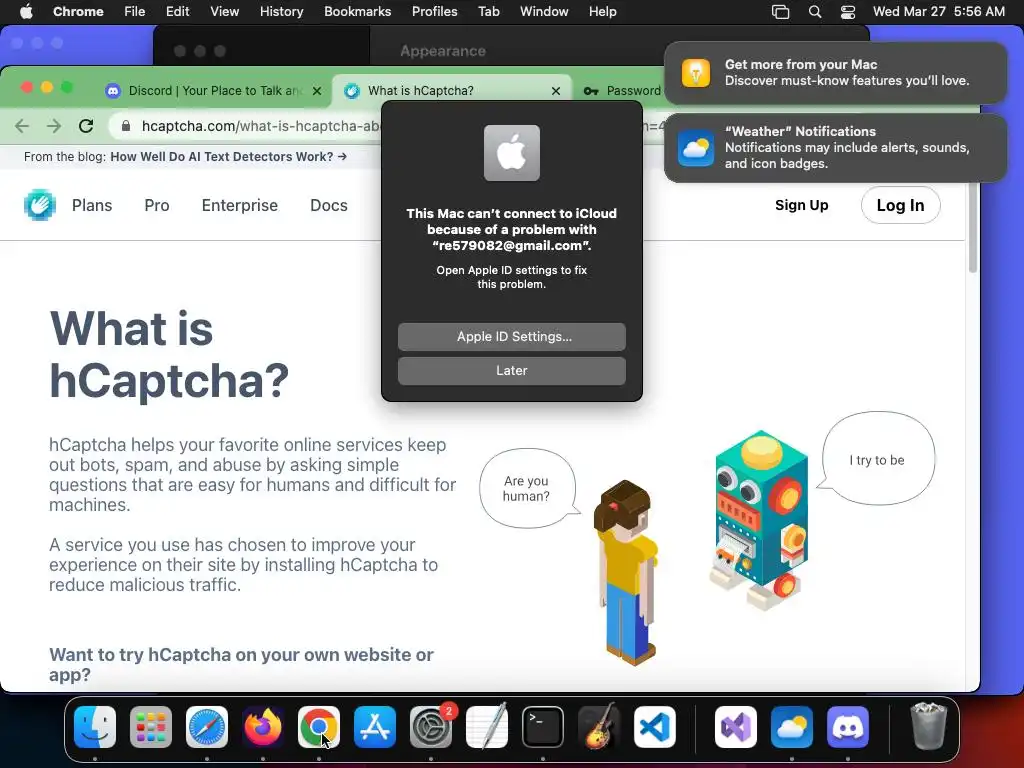Click the robot illustration
Image resolution: width=1024 pixels, height=768 pixels.
pos(760,519)
